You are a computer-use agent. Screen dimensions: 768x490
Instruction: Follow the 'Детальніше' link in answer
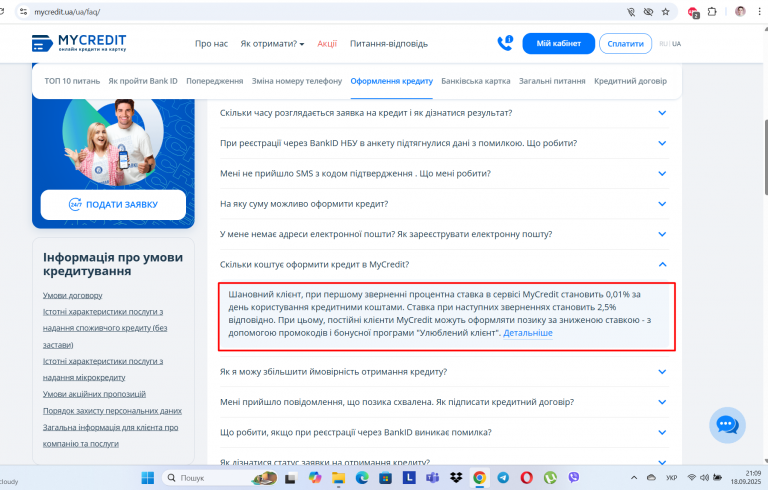pos(528,333)
